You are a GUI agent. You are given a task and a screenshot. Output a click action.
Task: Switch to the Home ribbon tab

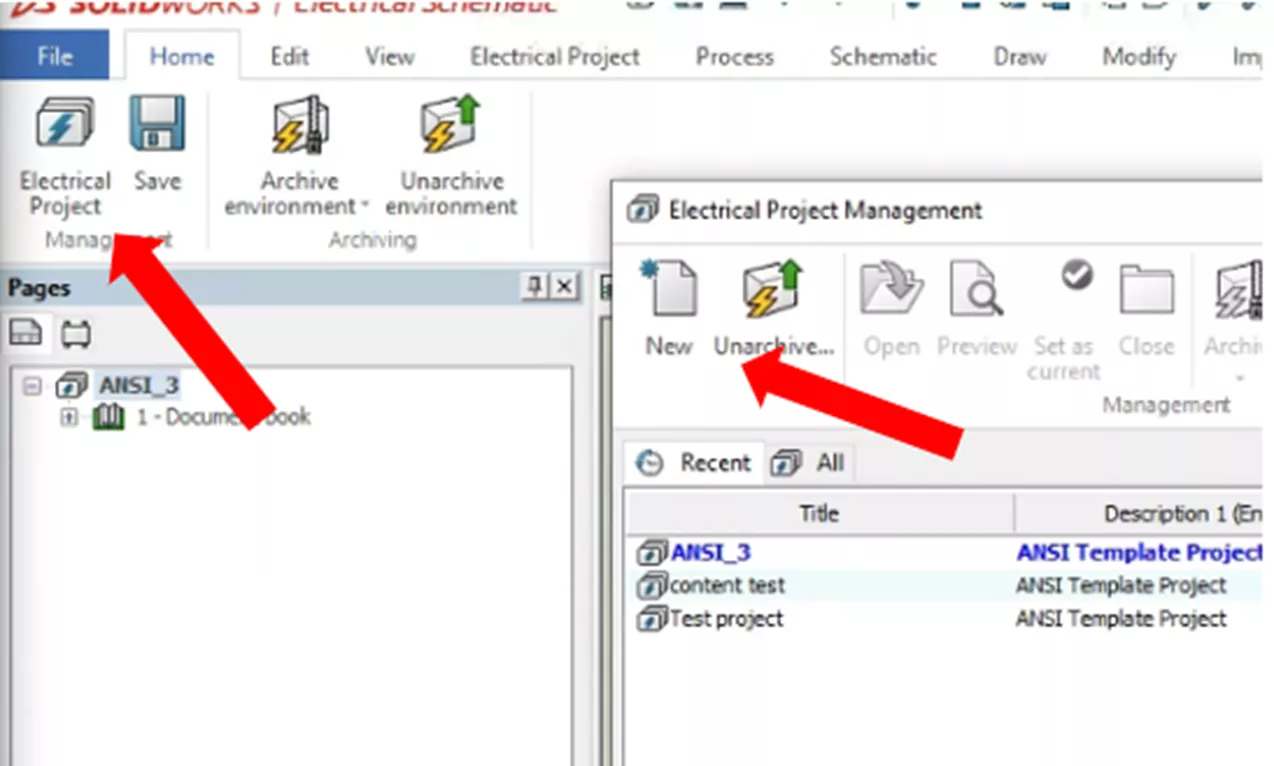[181, 56]
